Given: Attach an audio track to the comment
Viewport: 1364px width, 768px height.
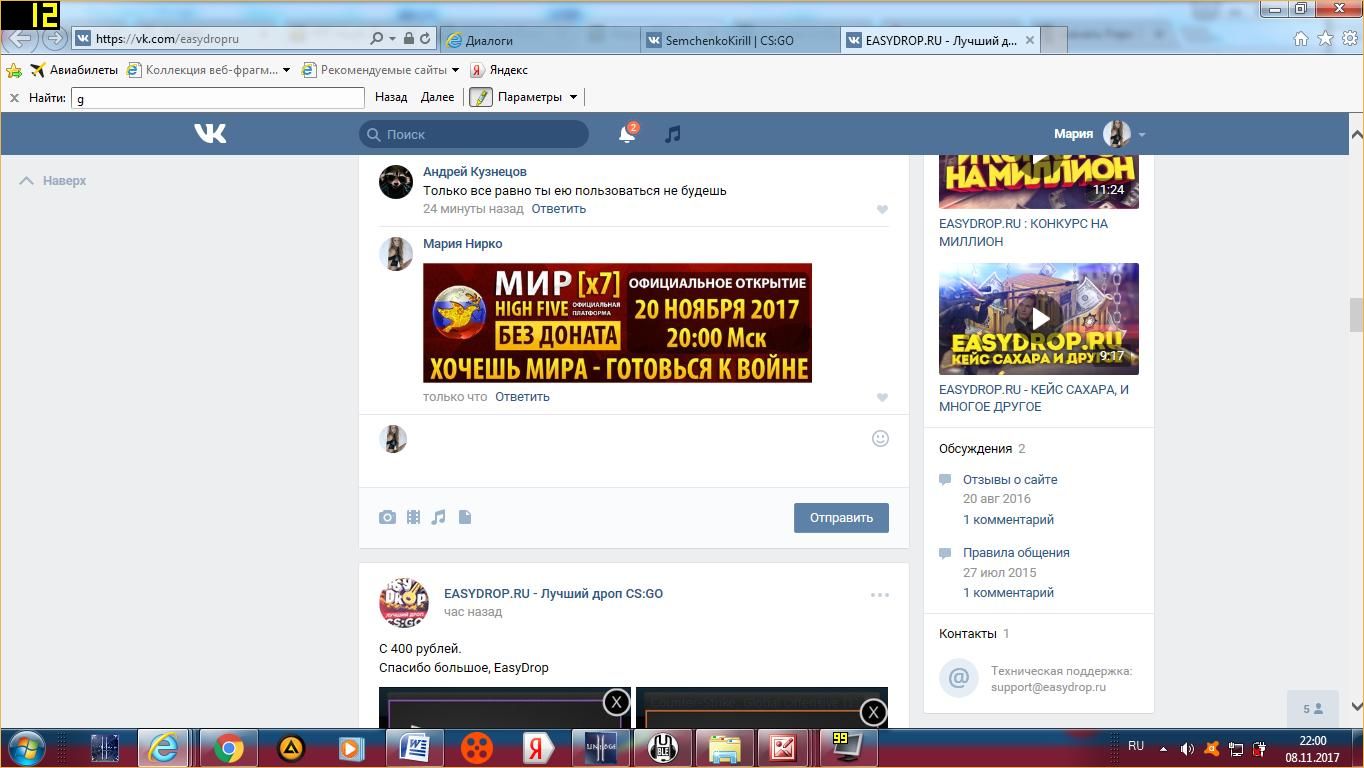Looking at the screenshot, I should tap(438, 517).
